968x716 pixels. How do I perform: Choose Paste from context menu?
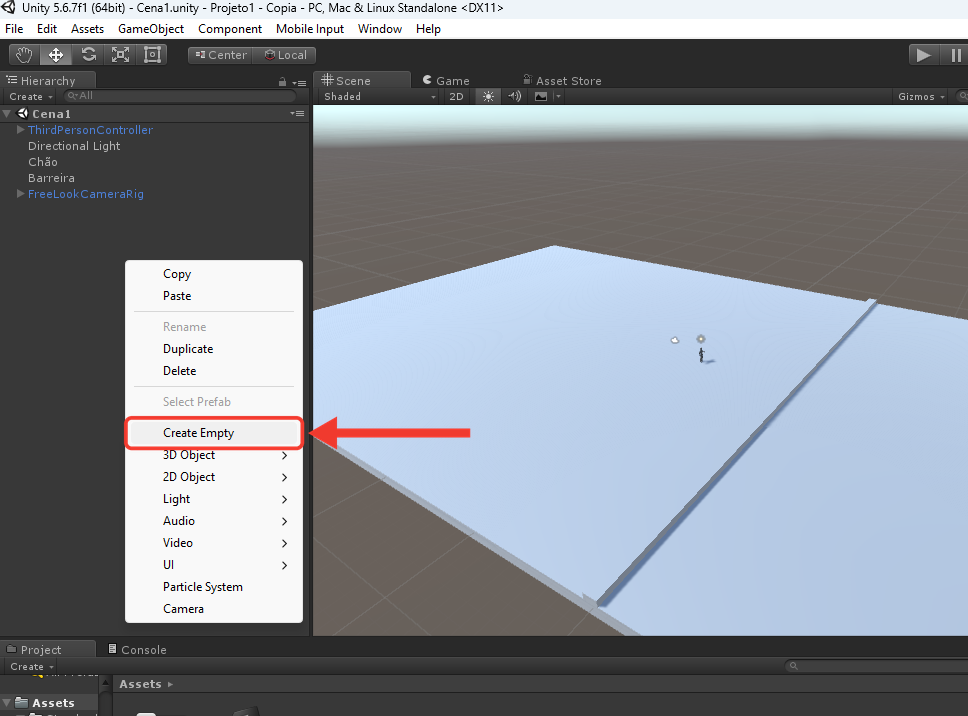[x=214, y=296]
